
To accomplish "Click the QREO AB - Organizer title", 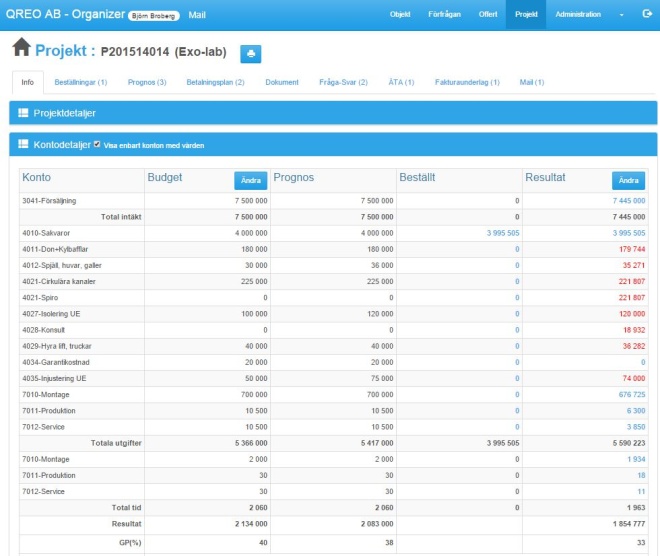I will [65, 14].
